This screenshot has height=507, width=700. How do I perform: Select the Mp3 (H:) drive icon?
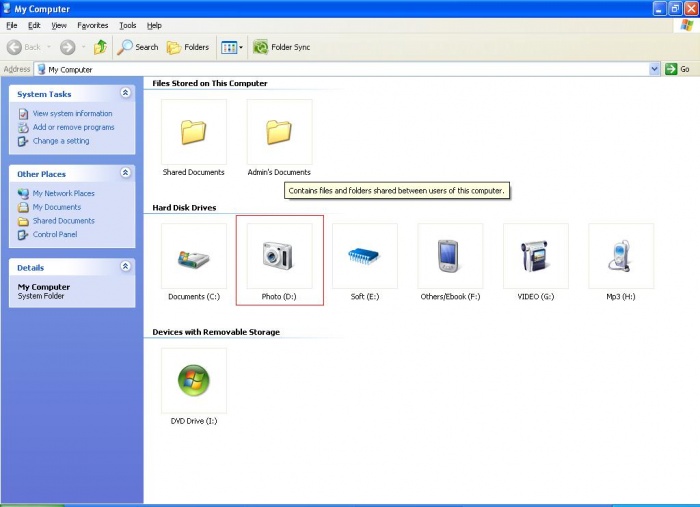point(621,257)
